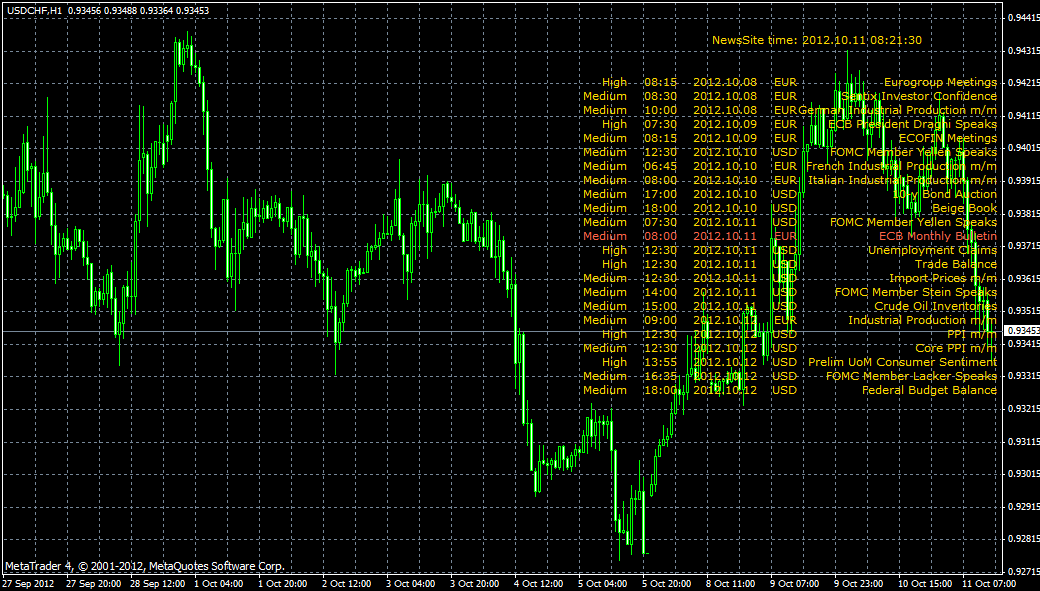Screen dimensions: 1040x591
Task: Click the Beige Book news event
Action: point(964,208)
